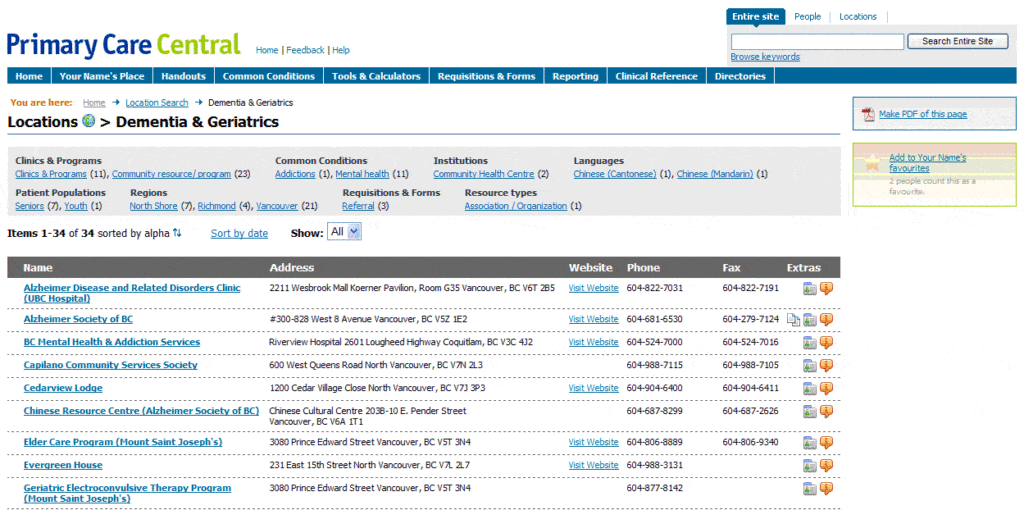Open contact card icon for Cedarview Lodge
Image resolution: width=1024 pixels, height=510 pixels.
(810, 389)
